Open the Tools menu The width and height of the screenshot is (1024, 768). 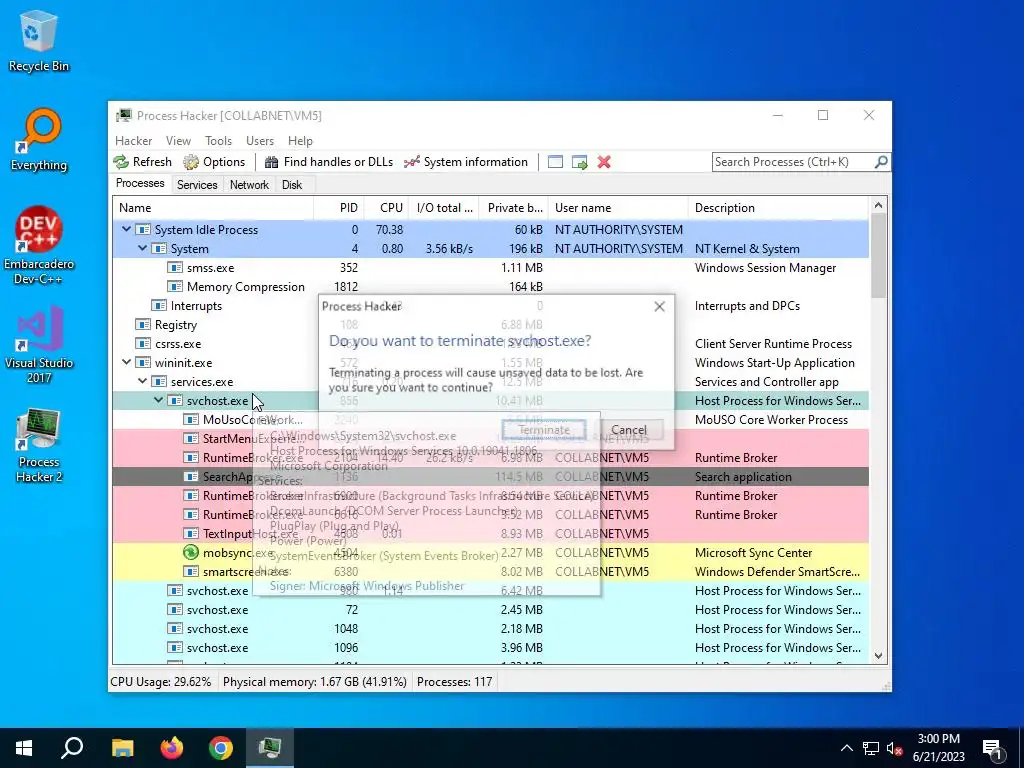[218, 140]
